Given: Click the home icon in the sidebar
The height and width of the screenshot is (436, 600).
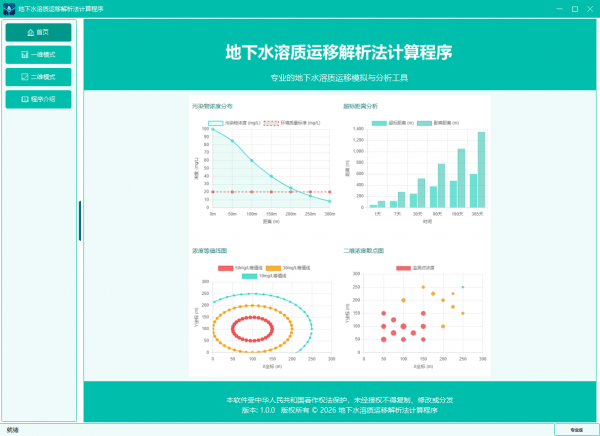Looking at the screenshot, I should click(x=29, y=32).
